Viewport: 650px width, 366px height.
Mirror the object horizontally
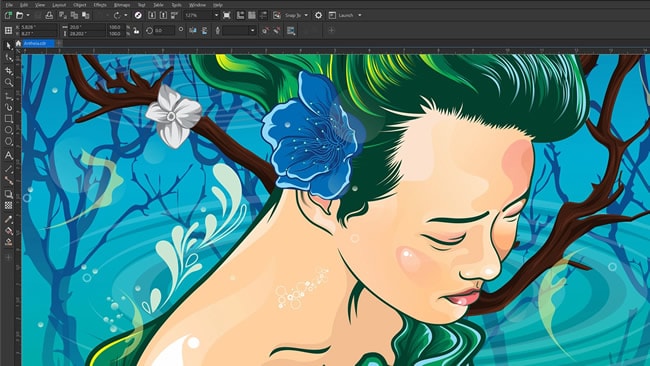(193, 30)
